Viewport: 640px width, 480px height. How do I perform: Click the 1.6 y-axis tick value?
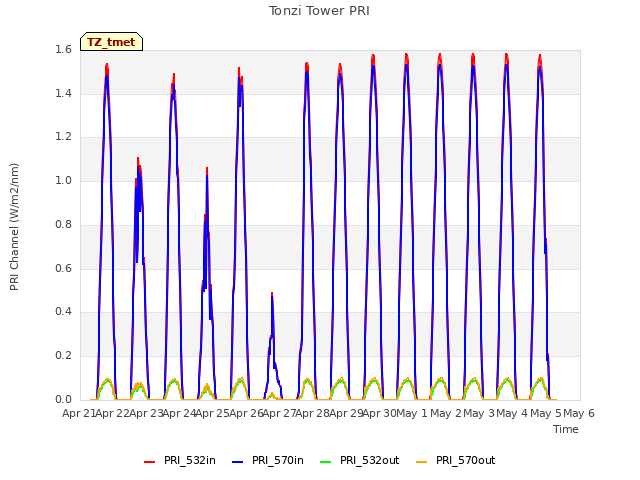[63, 50]
